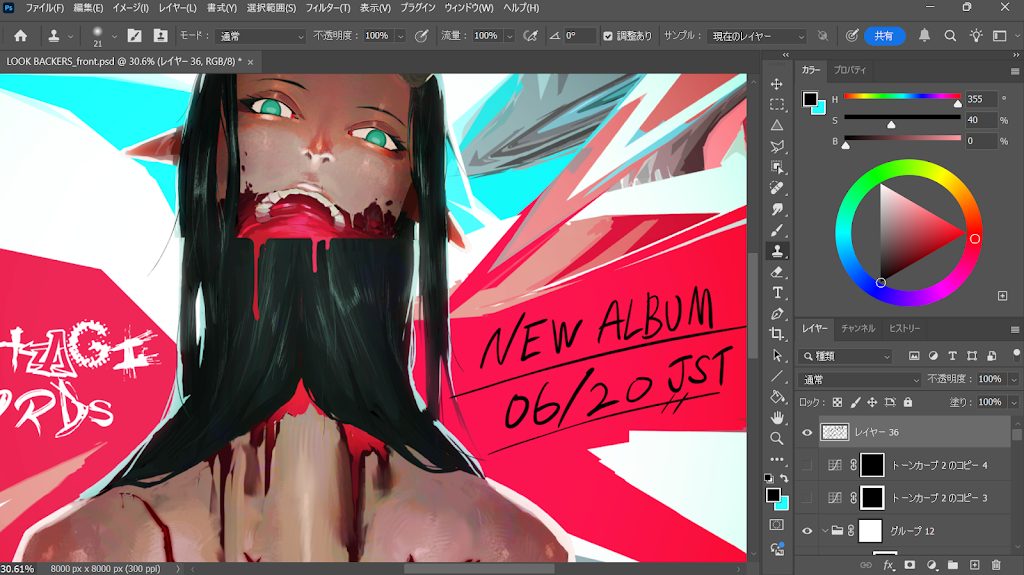
Task: Open the サンプル dropdown
Action: coord(757,36)
